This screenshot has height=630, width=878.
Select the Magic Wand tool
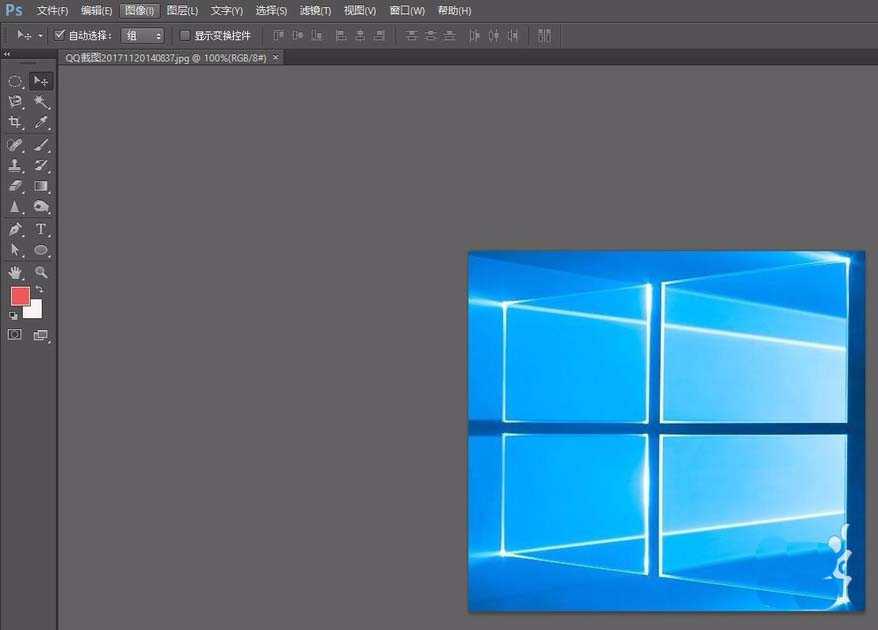point(42,102)
